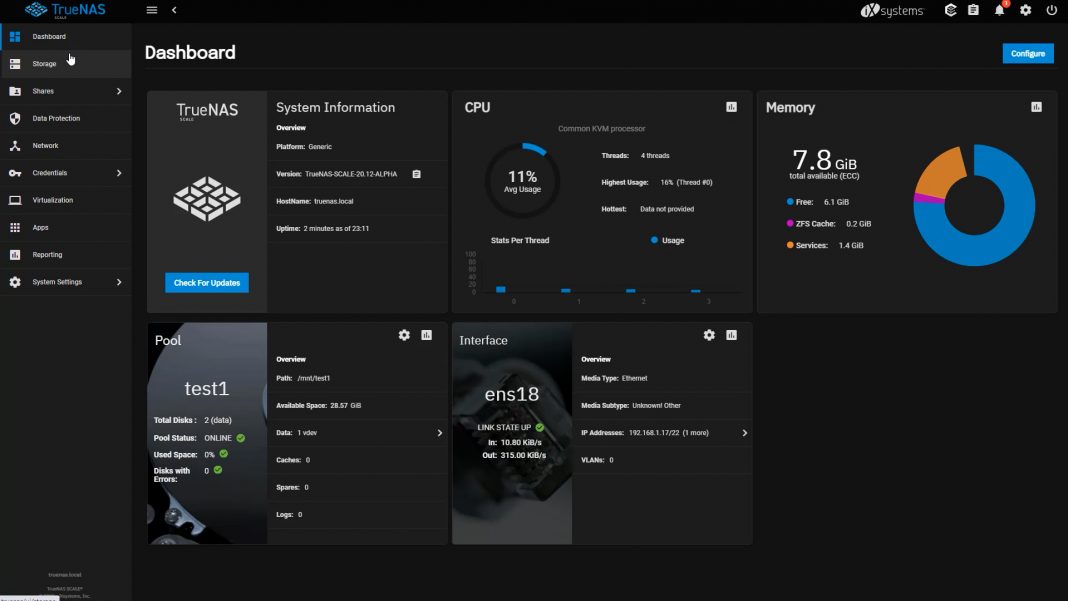Click the Check For Updates button
1068x601 pixels.
click(x=206, y=283)
